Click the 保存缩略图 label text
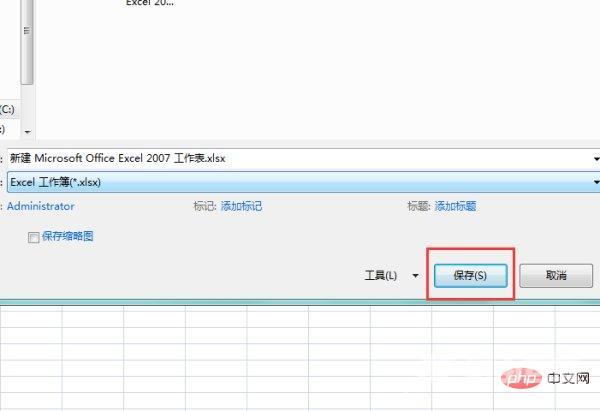Screen dimensions: 600x411 click(x=68, y=237)
